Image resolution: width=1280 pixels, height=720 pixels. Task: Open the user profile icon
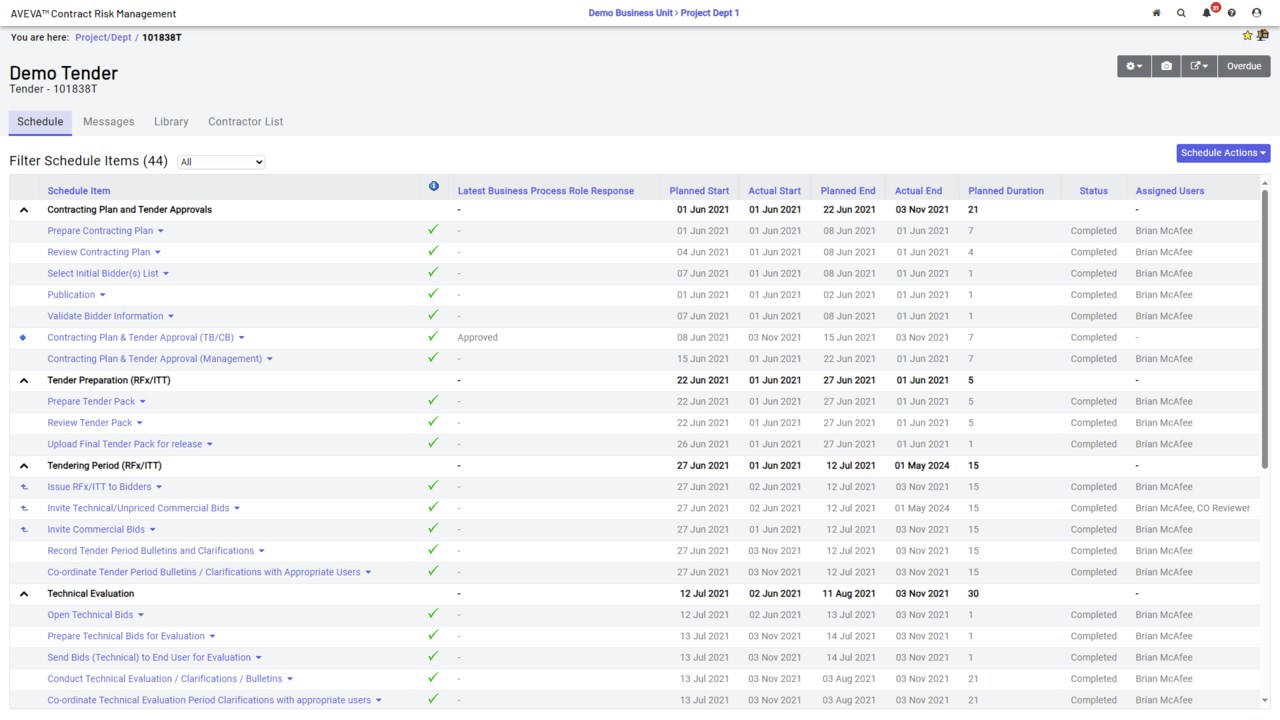(x=1257, y=13)
